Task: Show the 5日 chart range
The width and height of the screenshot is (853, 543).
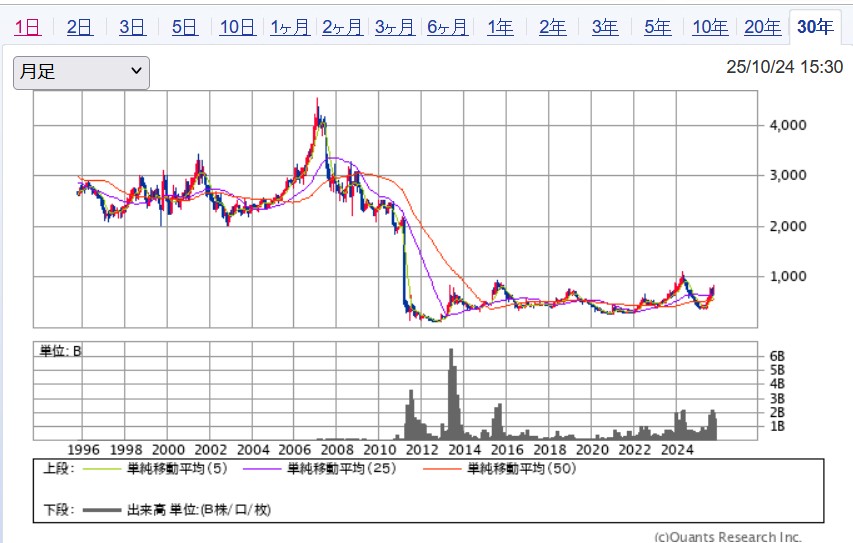Action: coord(184,27)
